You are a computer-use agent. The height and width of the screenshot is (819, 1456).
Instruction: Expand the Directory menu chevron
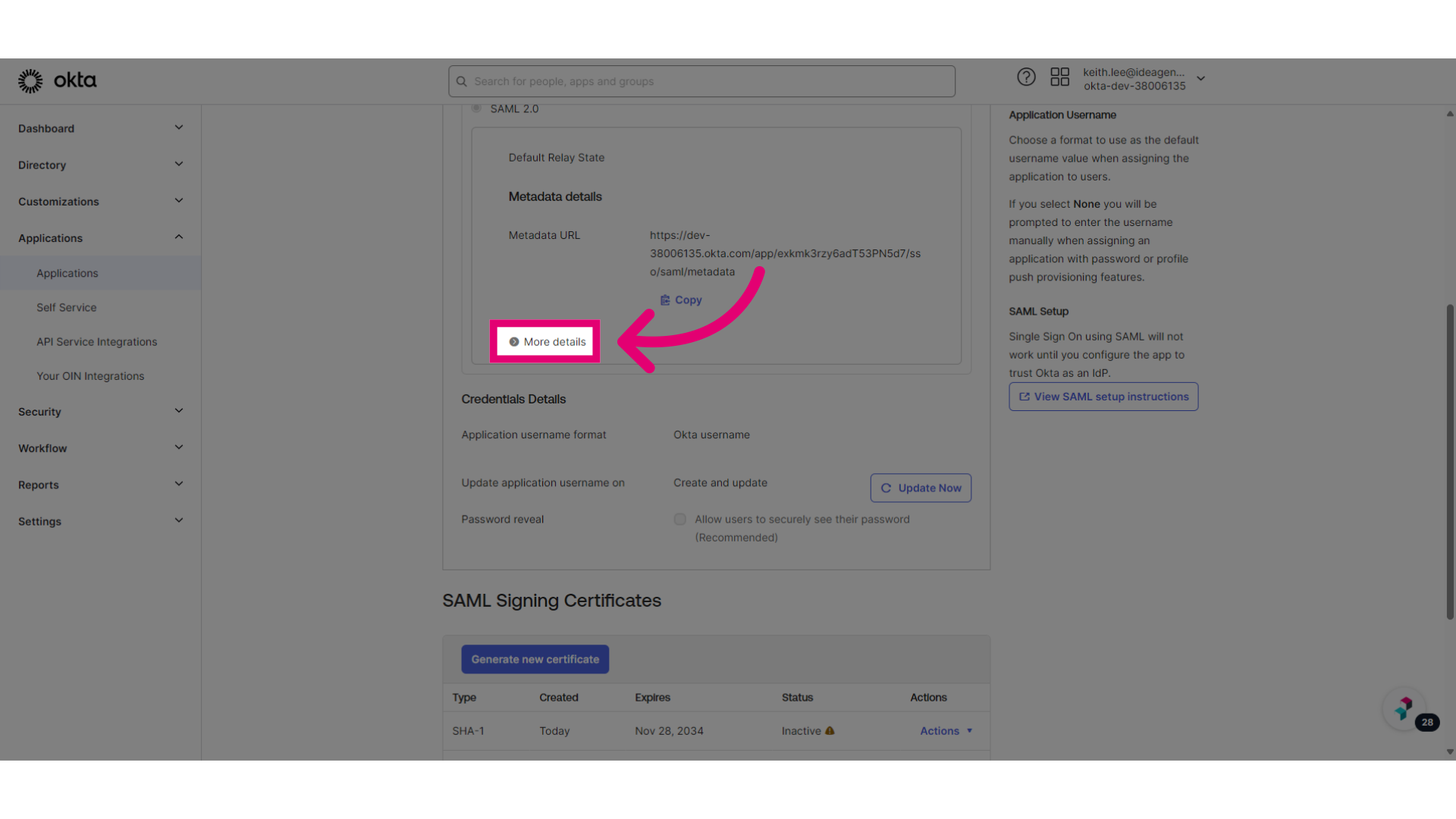(x=179, y=164)
